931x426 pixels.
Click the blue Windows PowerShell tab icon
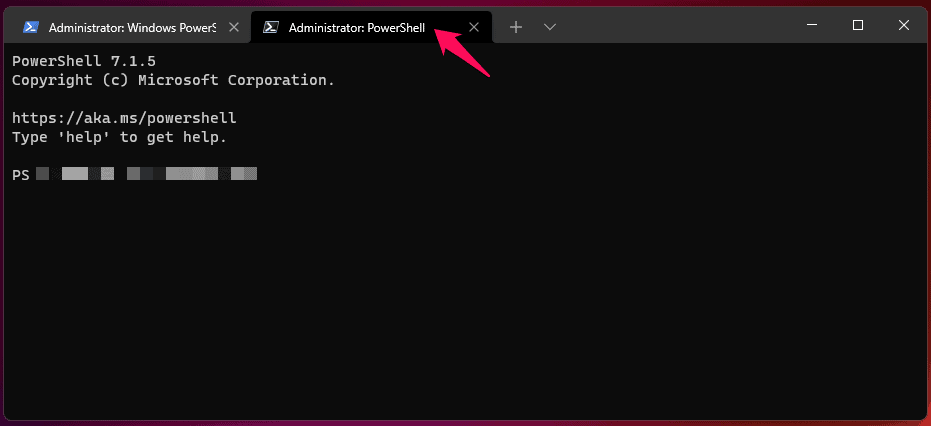pyautogui.click(x=31, y=28)
